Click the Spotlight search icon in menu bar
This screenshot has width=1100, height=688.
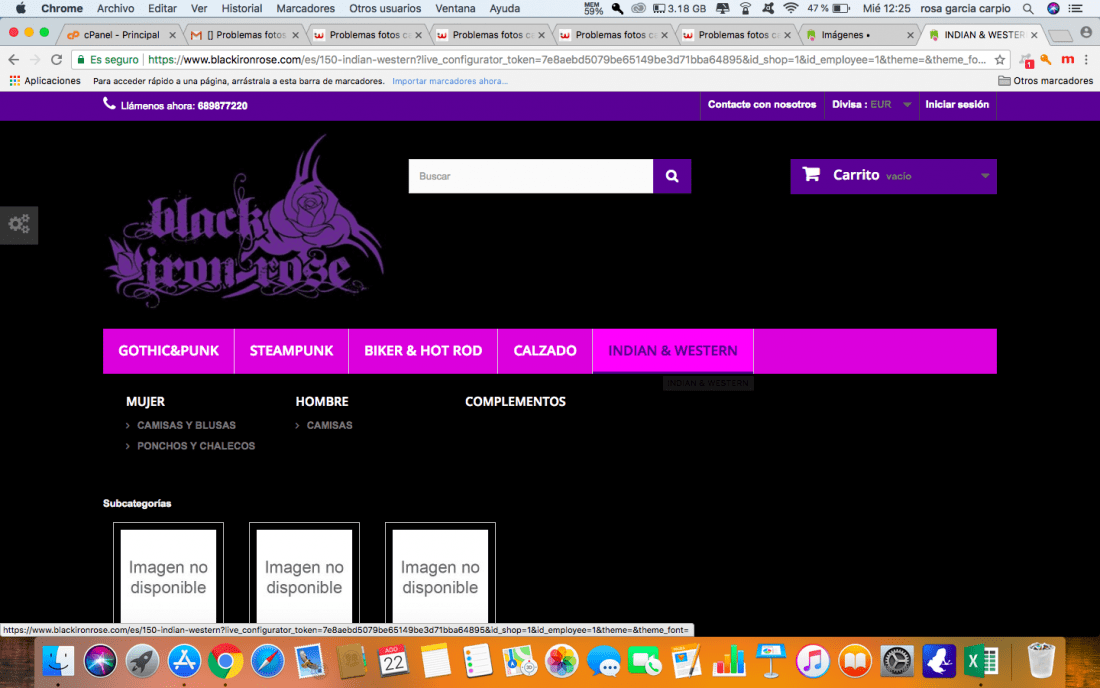tap(1028, 8)
